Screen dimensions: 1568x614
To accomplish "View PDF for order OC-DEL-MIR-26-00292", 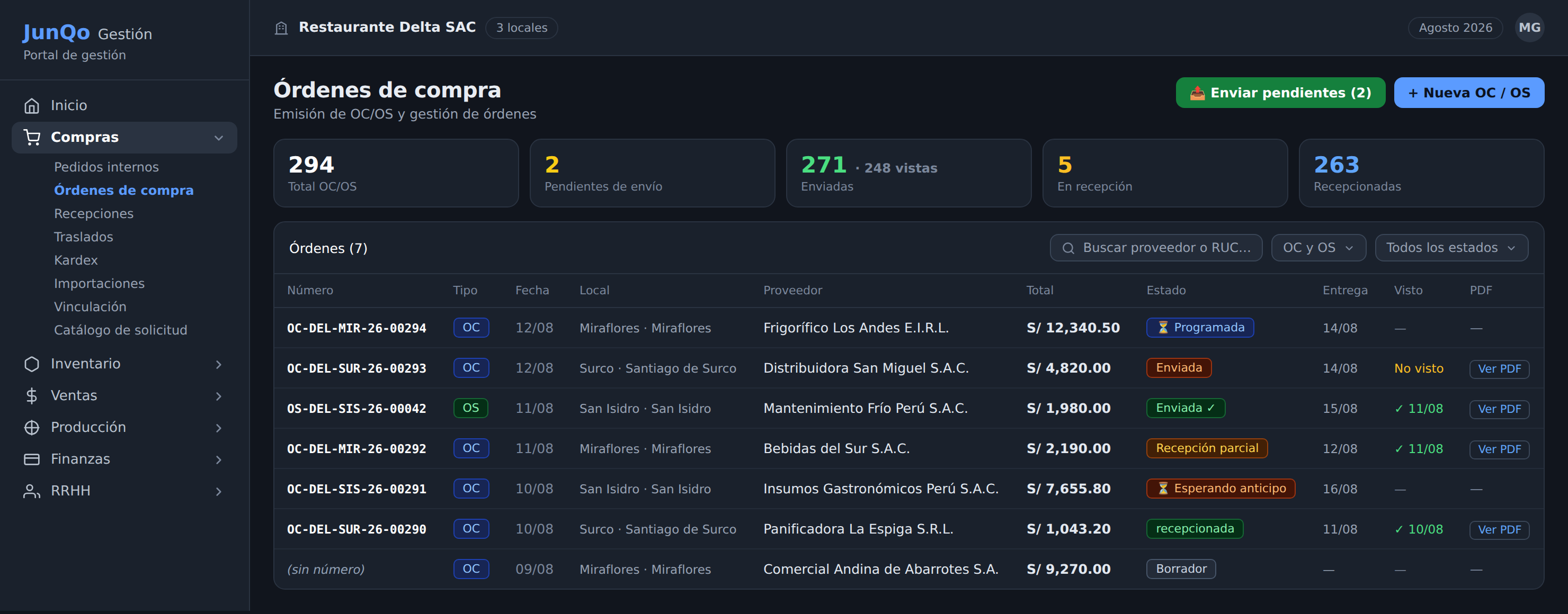I will tap(1499, 449).
